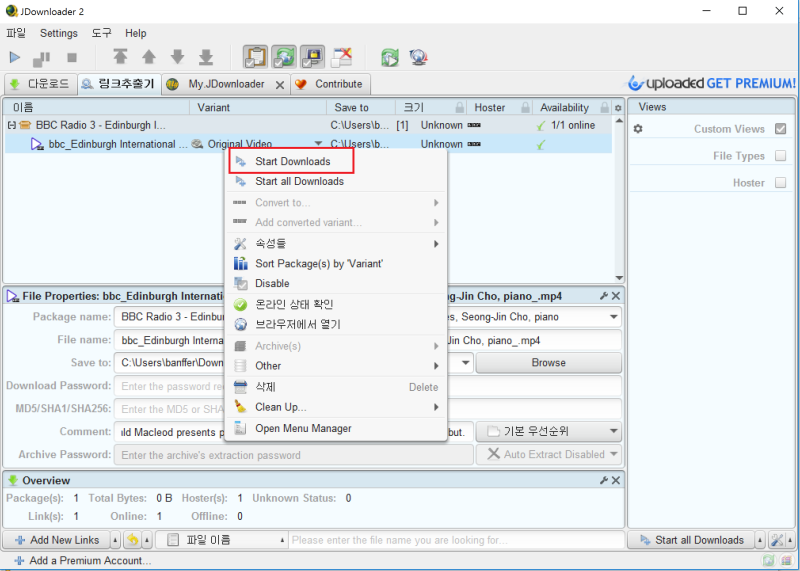Click the Archive Password input field
This screenshot has height=571, width=800.
coord(294,455)
